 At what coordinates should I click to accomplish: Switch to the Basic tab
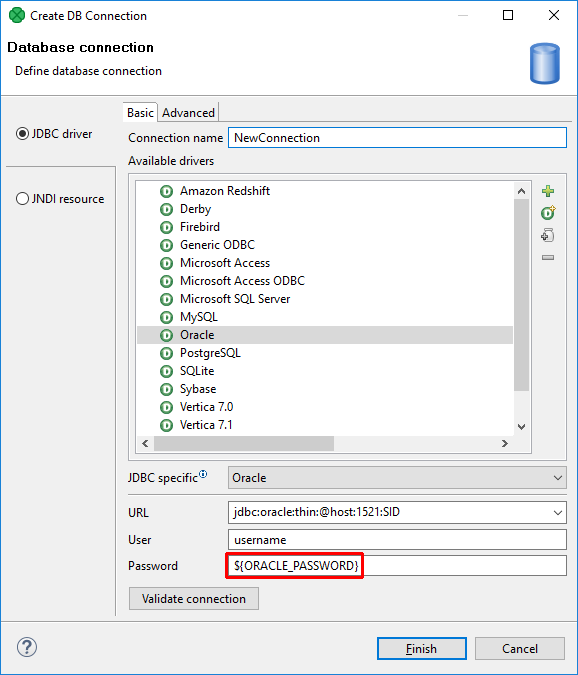click(140, 112)
